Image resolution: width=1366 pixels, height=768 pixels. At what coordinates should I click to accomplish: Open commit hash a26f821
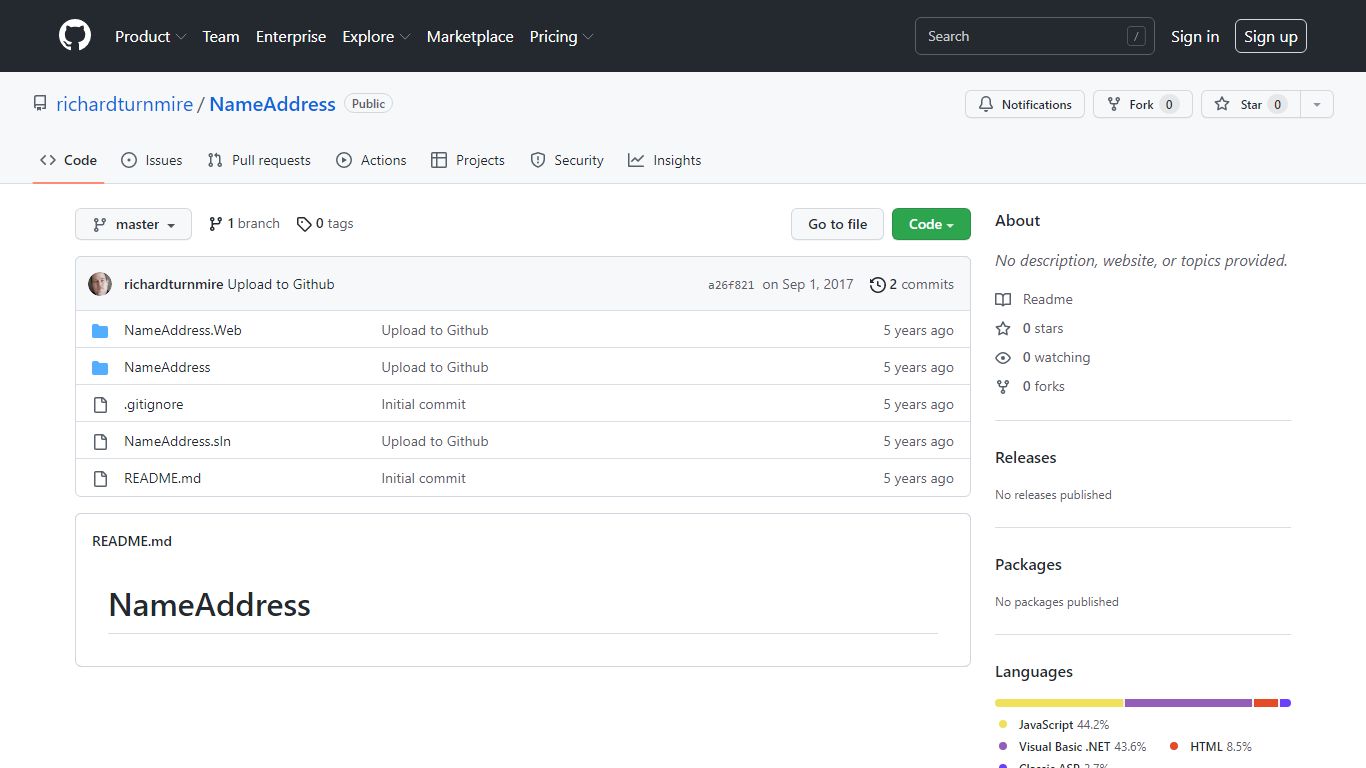(x=731, y=285)
